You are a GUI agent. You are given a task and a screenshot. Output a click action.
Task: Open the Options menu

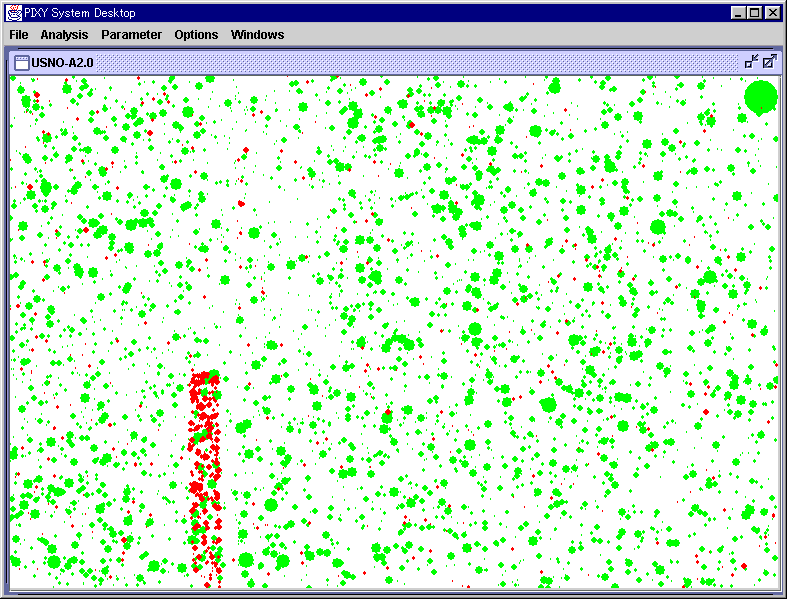tap(196, 35)
